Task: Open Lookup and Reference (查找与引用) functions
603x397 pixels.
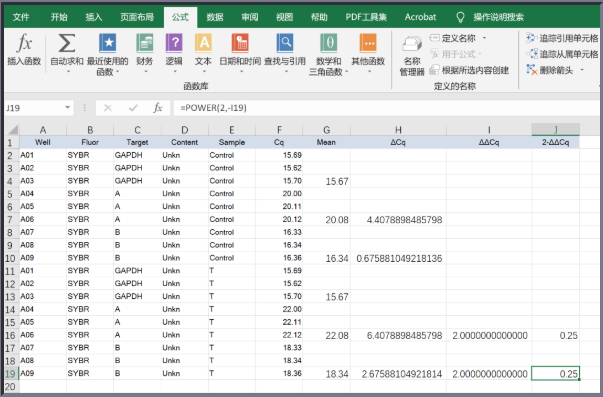Action: click(x=285, y=53)
